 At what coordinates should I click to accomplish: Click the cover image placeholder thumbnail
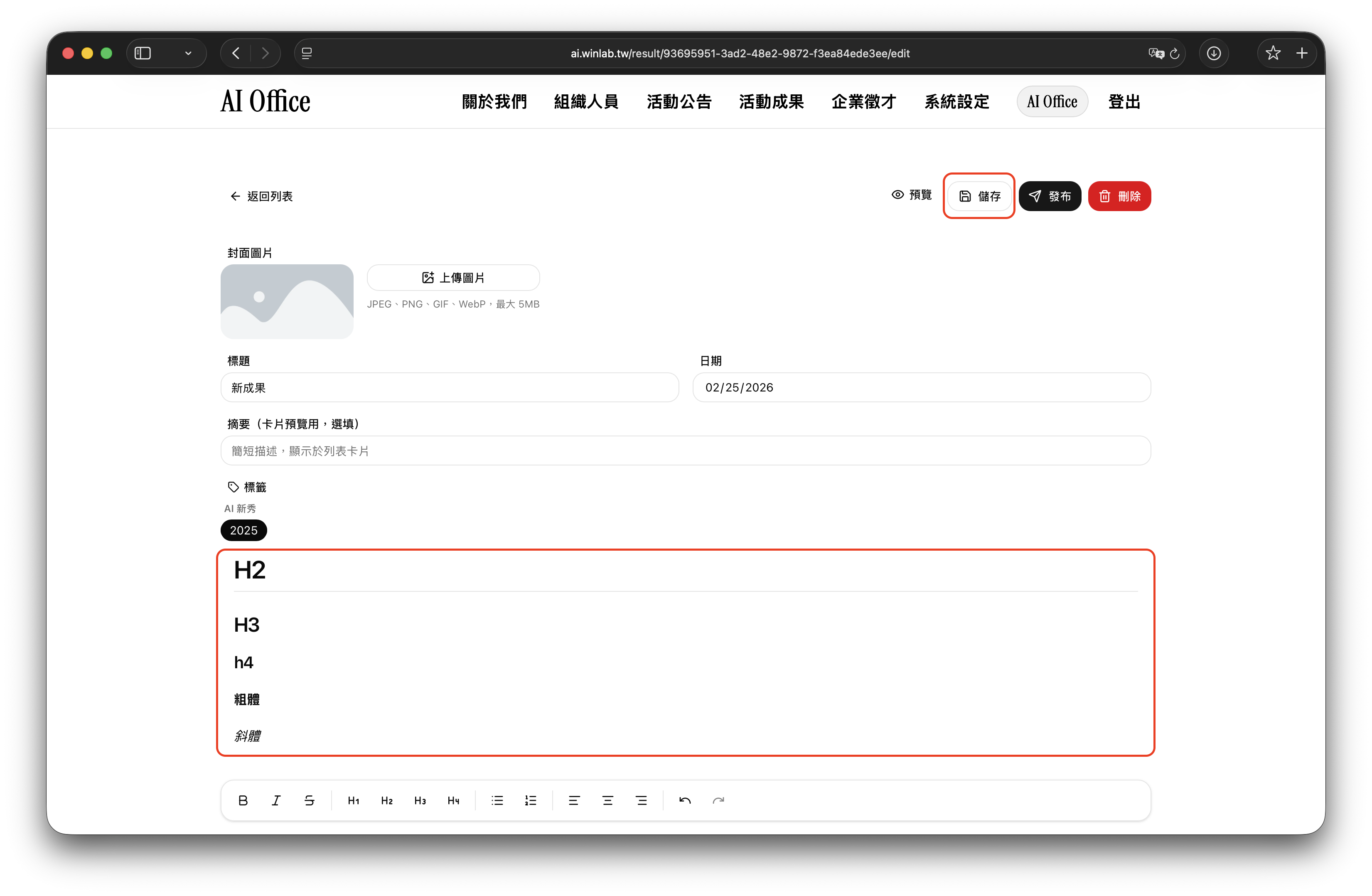click(287, 302)
